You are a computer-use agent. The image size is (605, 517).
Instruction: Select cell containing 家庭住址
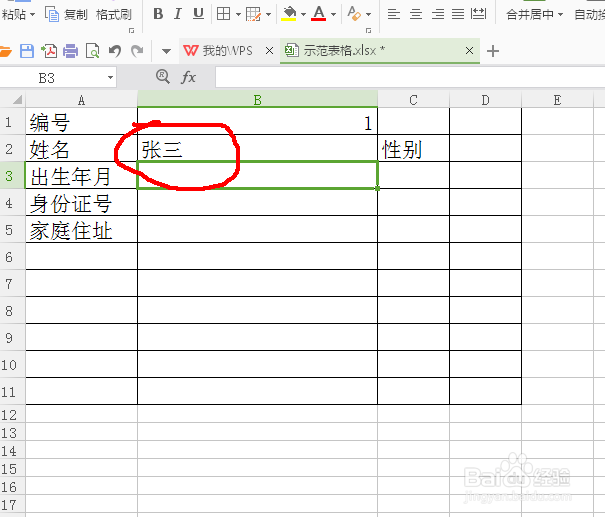pos(81,230)
